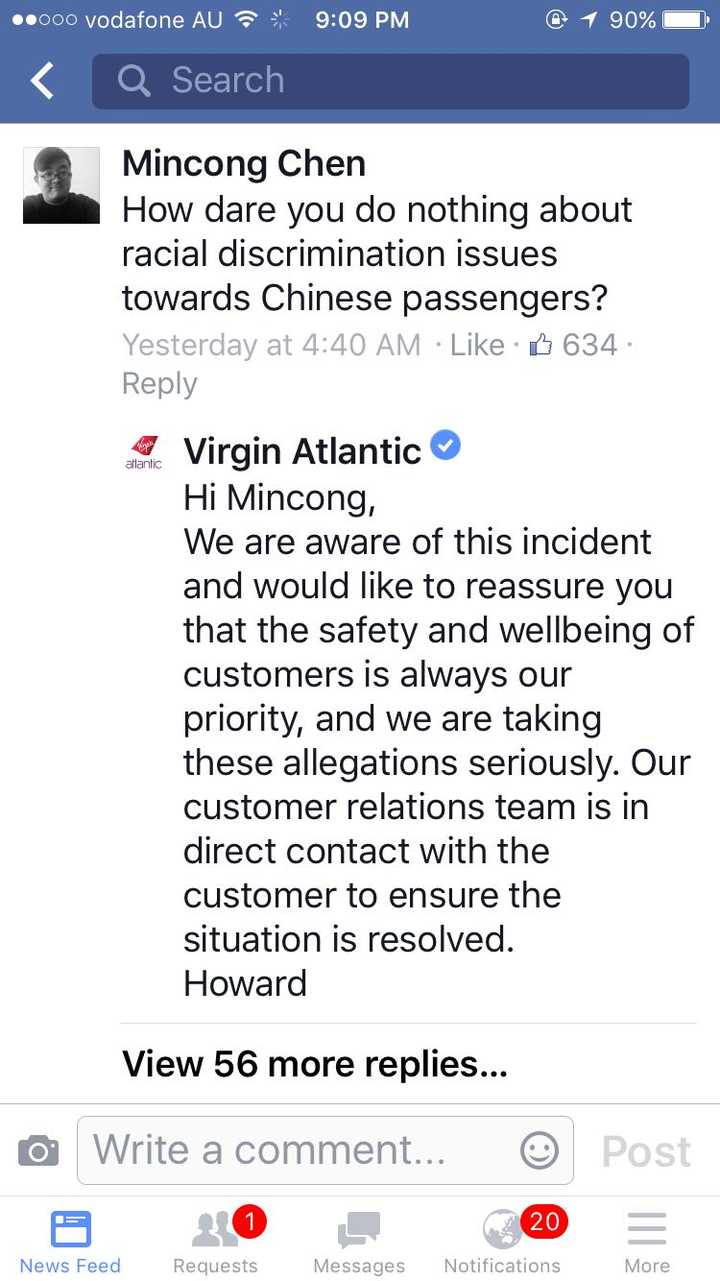Tap the verified badge next to Virgin Atlantic

pos(446,447)
